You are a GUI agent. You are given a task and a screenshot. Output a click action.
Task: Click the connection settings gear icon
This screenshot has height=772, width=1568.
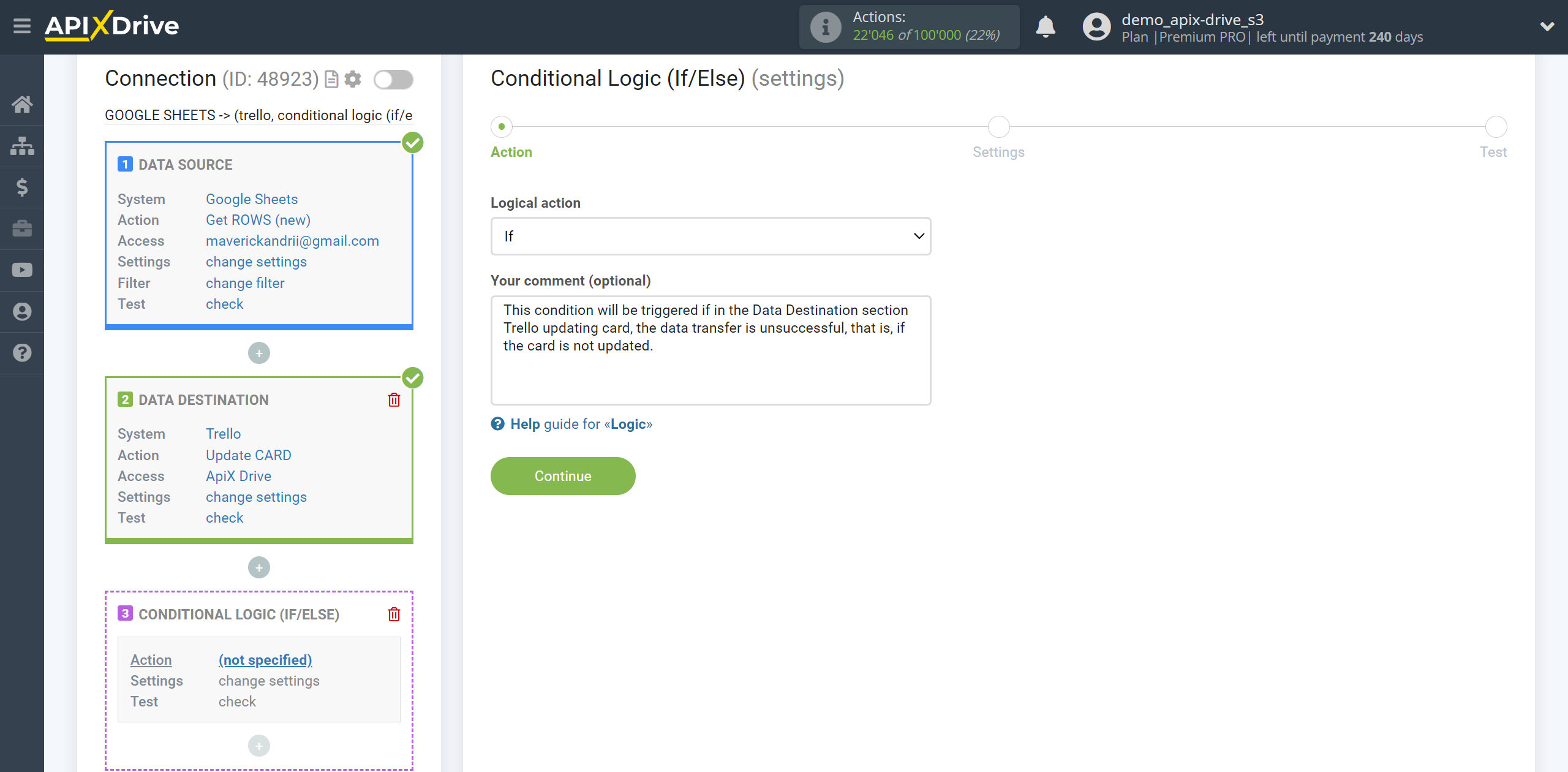[354, 79]
